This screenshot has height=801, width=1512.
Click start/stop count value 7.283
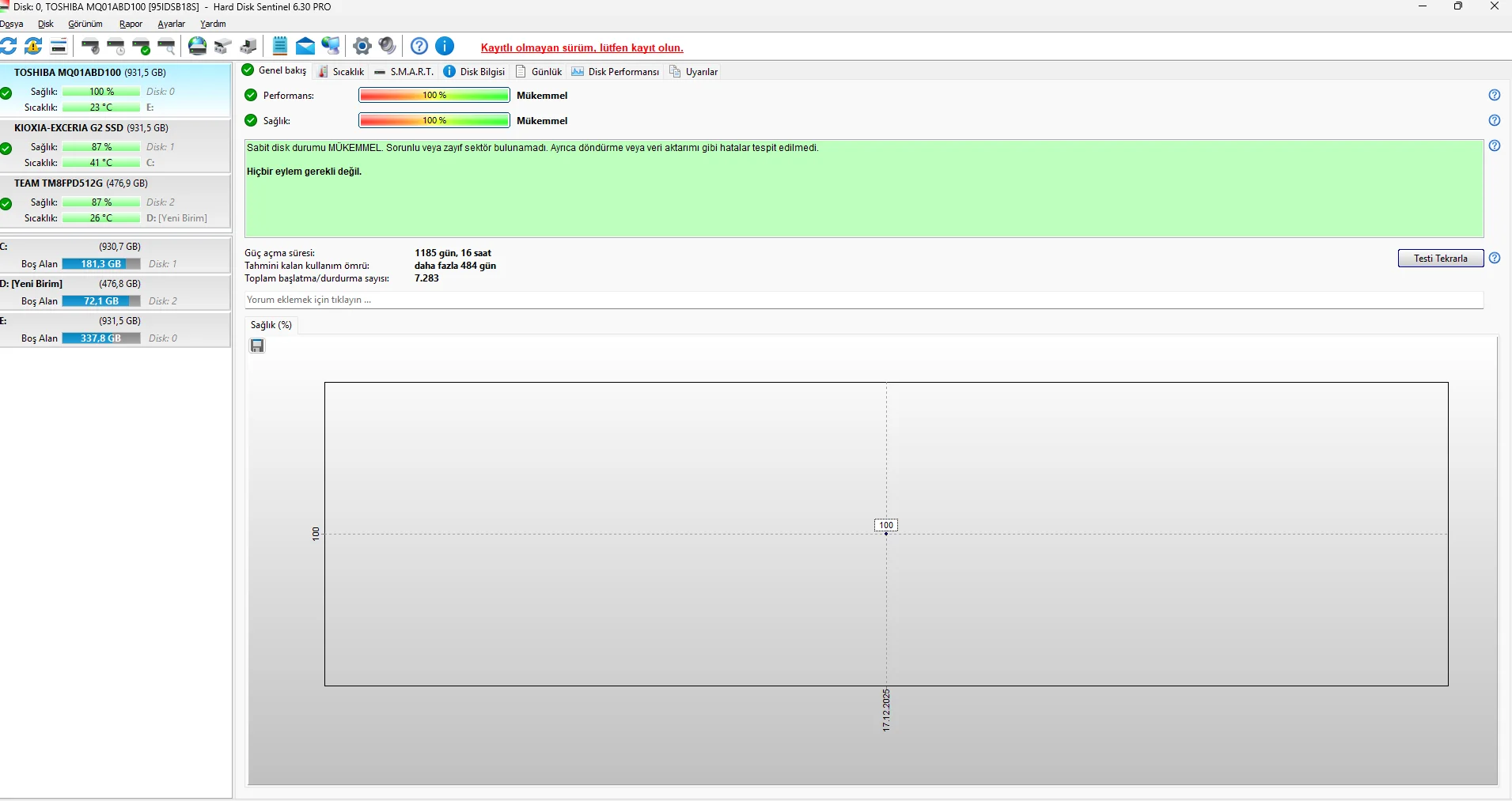point(426,278)
